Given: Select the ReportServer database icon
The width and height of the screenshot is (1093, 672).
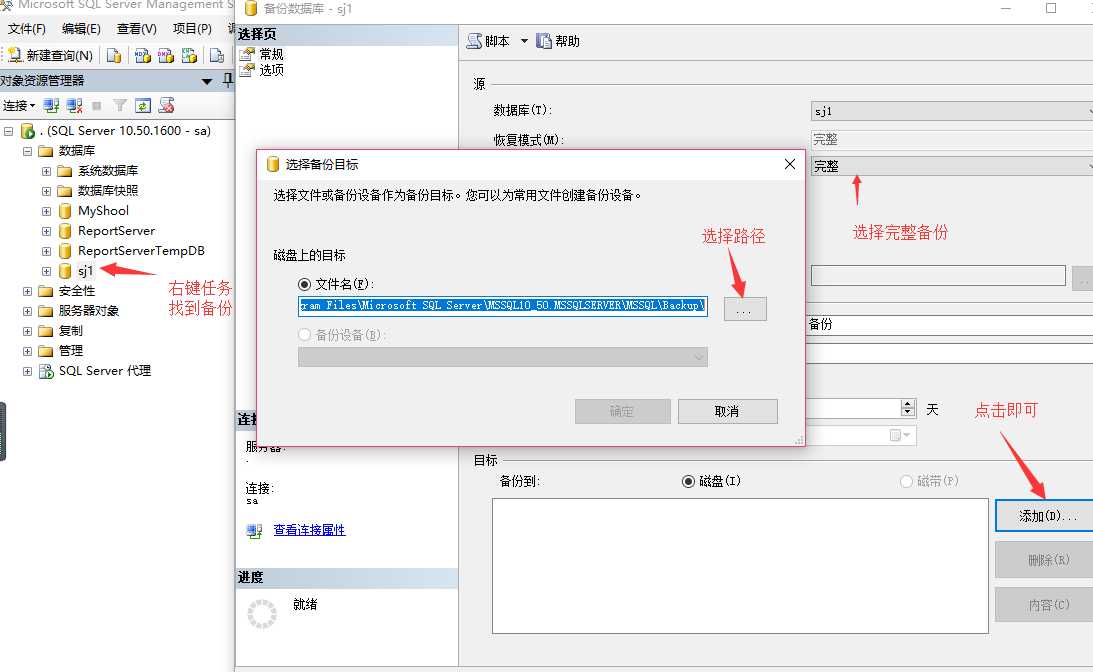Looking at the screenshot, I should (x=65, y=231).
